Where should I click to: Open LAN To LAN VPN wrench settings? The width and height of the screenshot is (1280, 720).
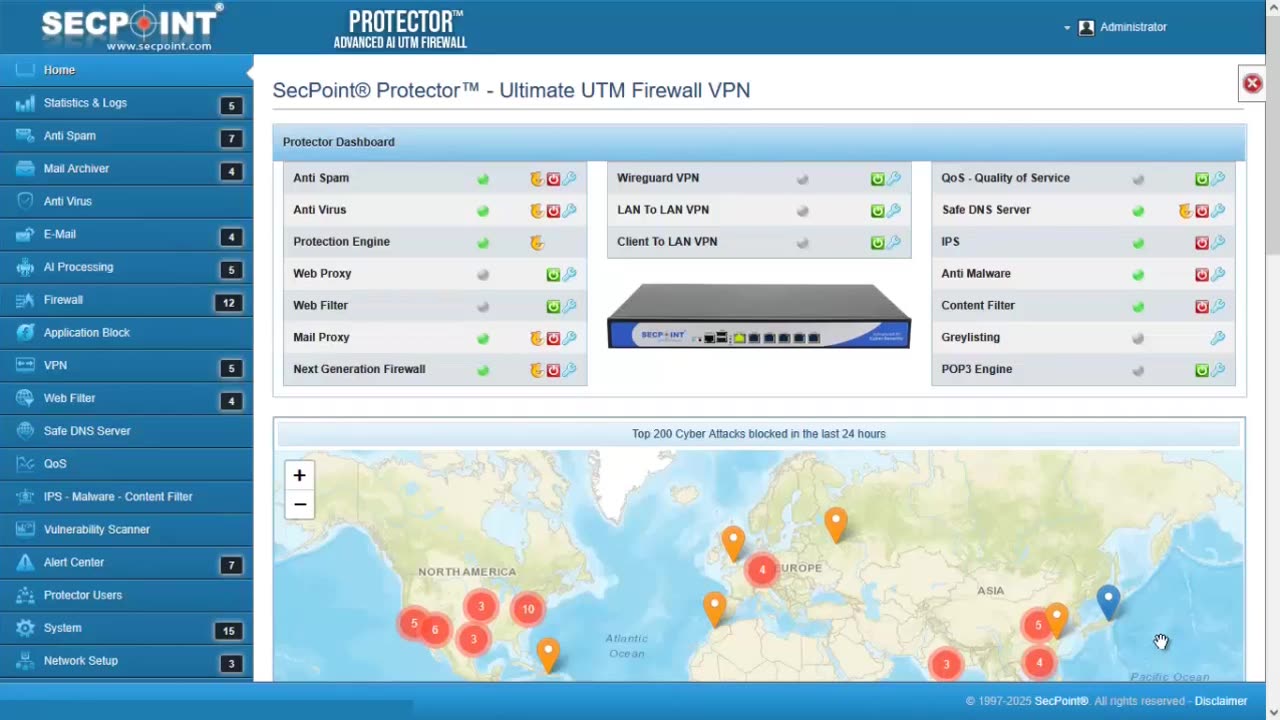[x=894, y=211]
